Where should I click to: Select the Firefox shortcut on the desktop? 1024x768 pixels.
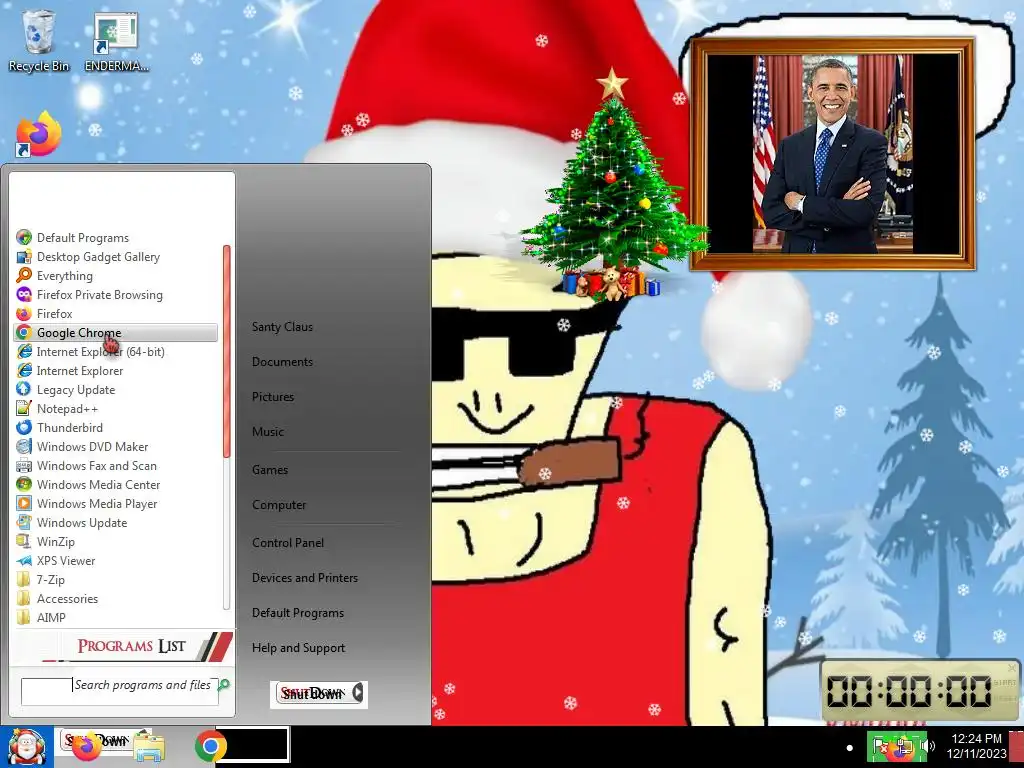tap(39, 134)
